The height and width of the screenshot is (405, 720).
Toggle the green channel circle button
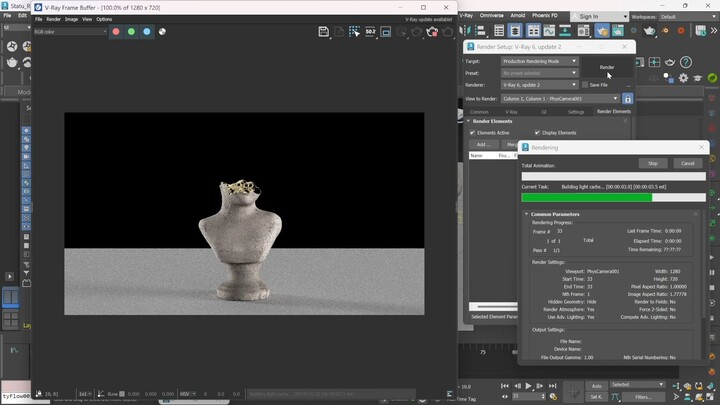point(131,32)
